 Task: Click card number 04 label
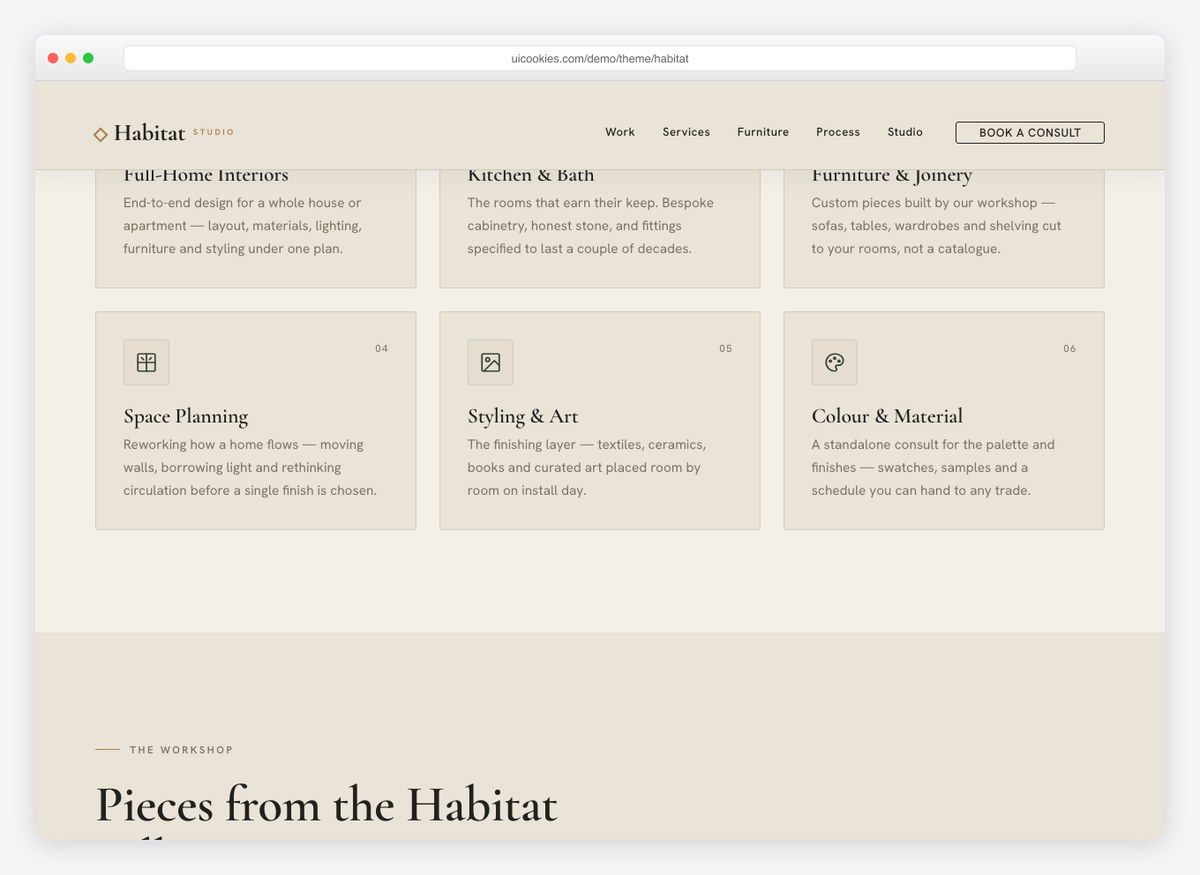click(382, 349)
